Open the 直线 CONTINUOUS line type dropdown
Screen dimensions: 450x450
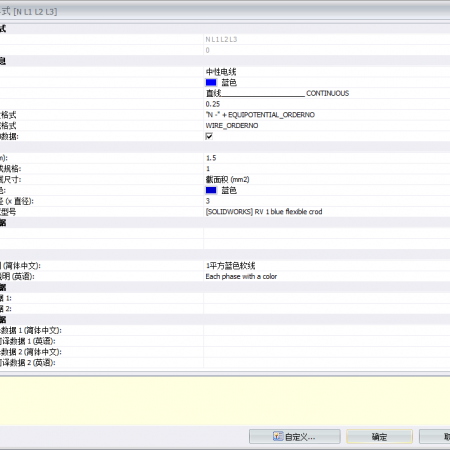pyautogui.click(x=327, y=93)
